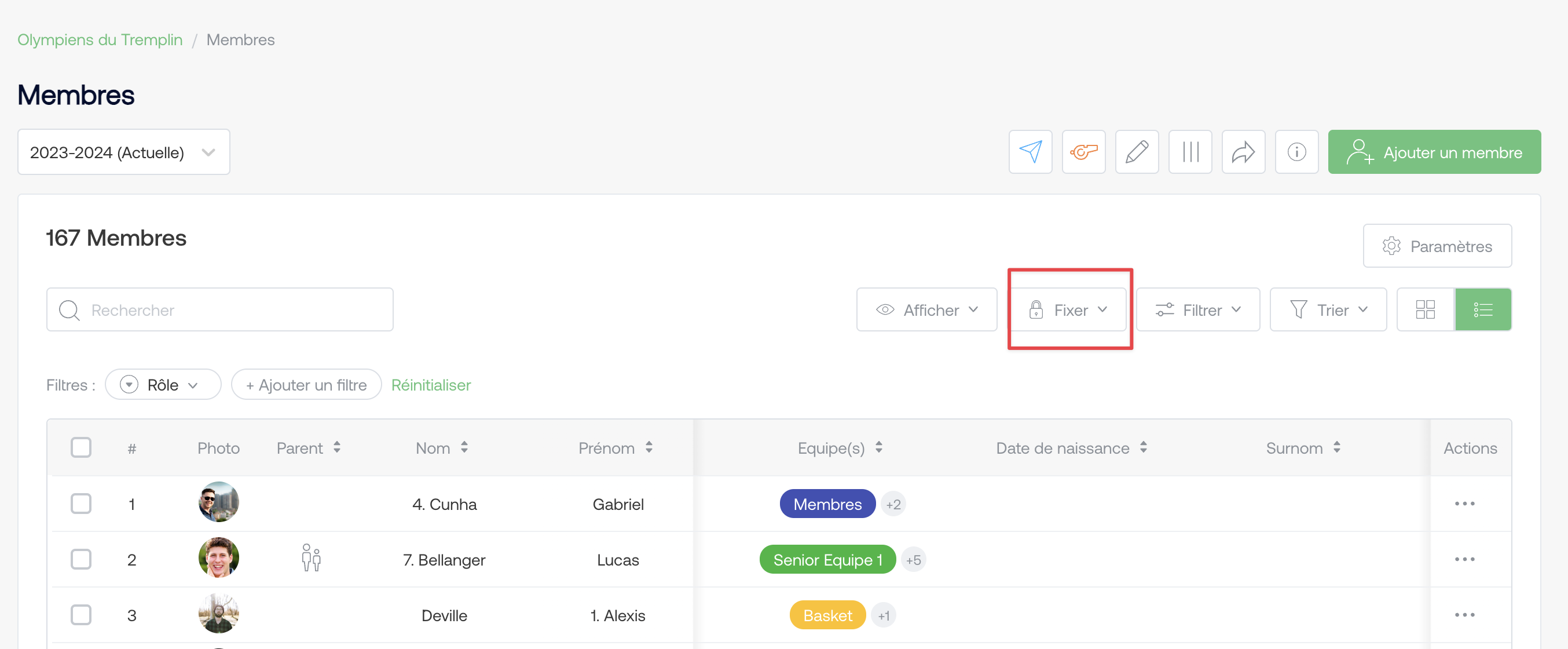Click the blue Membres team tag
The image size is (1568, 649).
[x=827, y=504]
